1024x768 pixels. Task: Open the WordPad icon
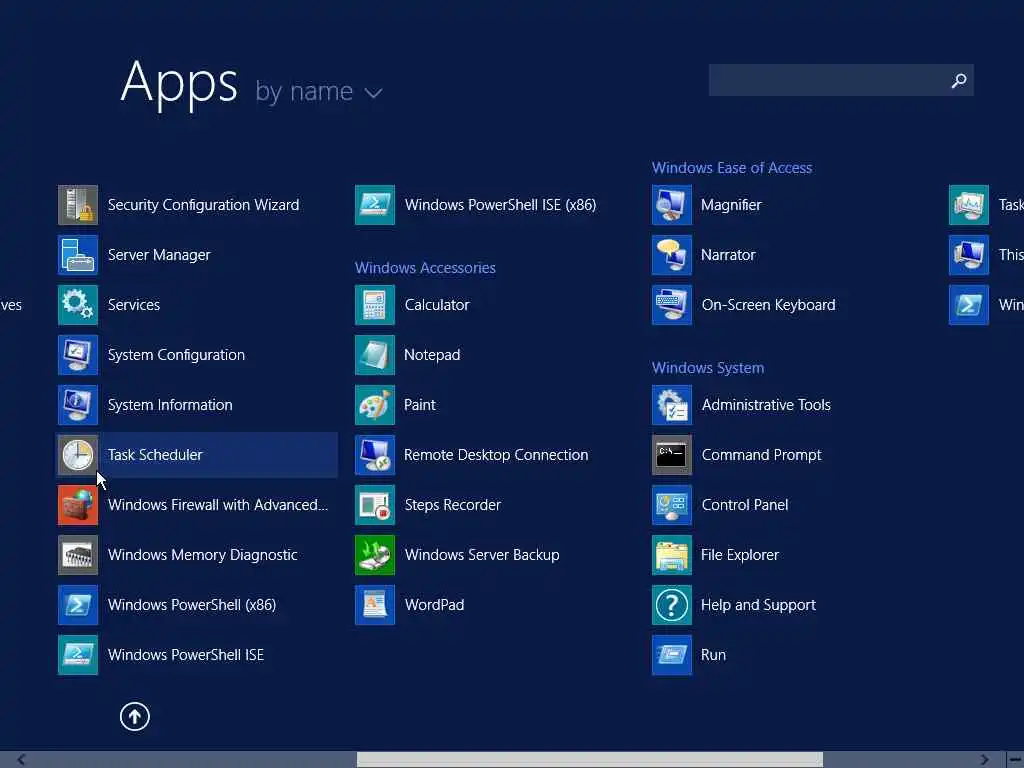tap(375, 605)
